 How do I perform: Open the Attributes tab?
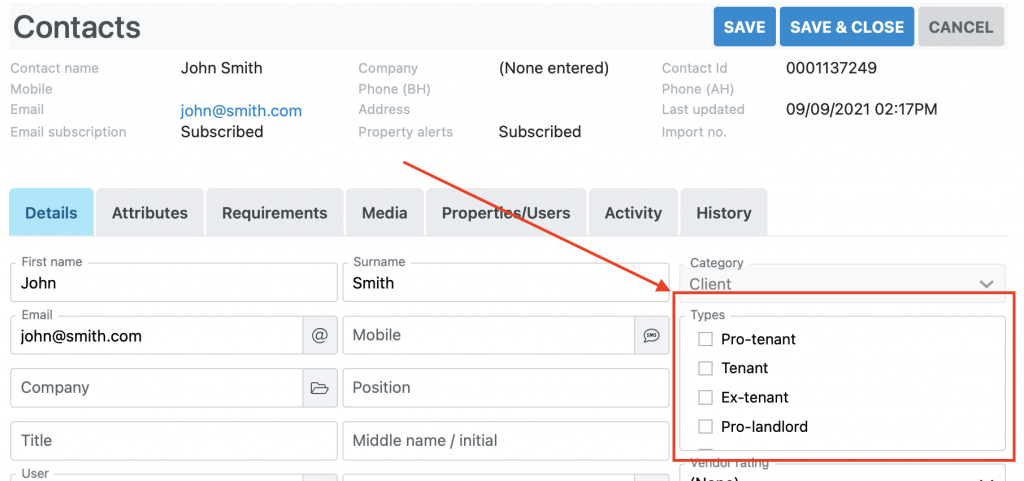[x=150, y=213]
